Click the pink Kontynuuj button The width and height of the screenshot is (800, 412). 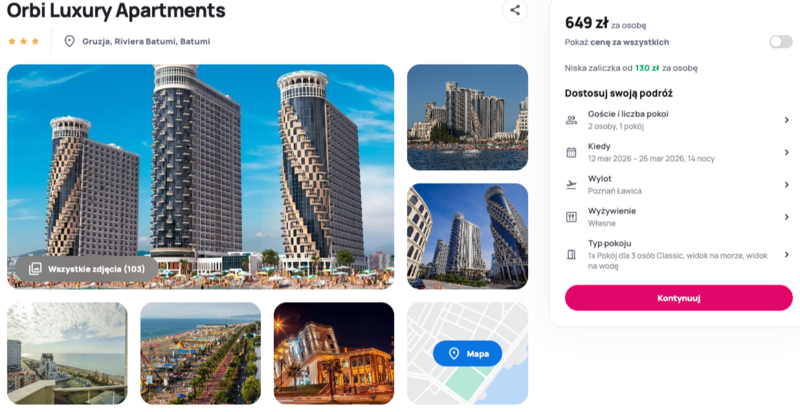pyautogui.click(x=678, y=298)
